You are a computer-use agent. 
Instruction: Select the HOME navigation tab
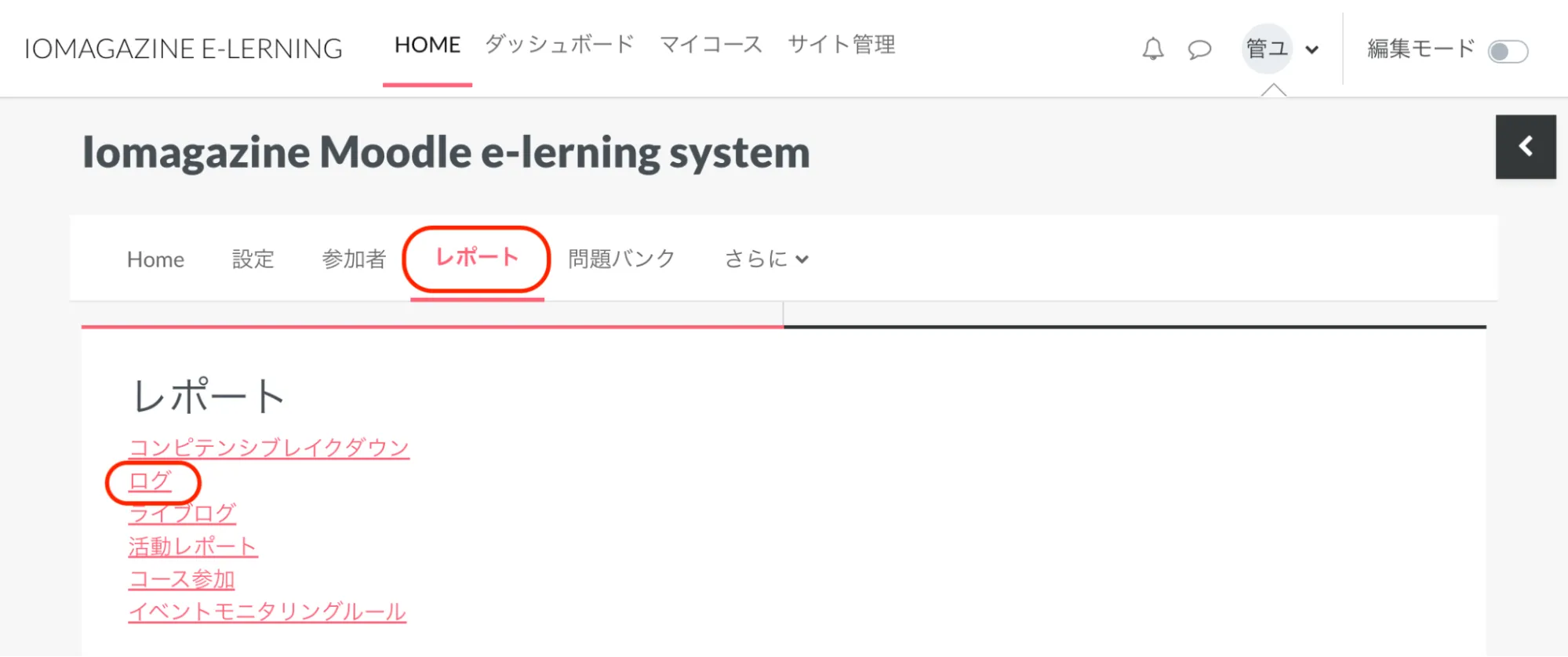click(x=427, y=45)
